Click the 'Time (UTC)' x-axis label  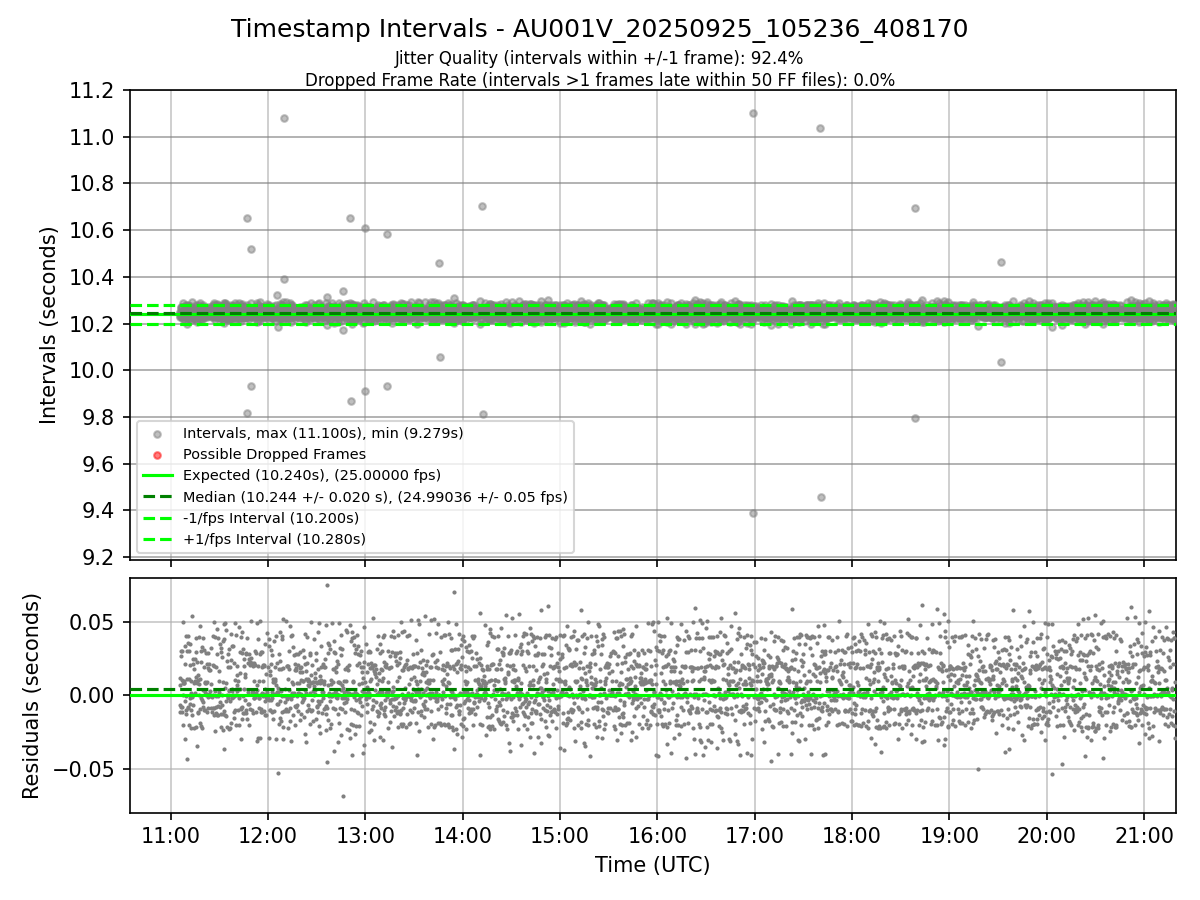(652, 865)
